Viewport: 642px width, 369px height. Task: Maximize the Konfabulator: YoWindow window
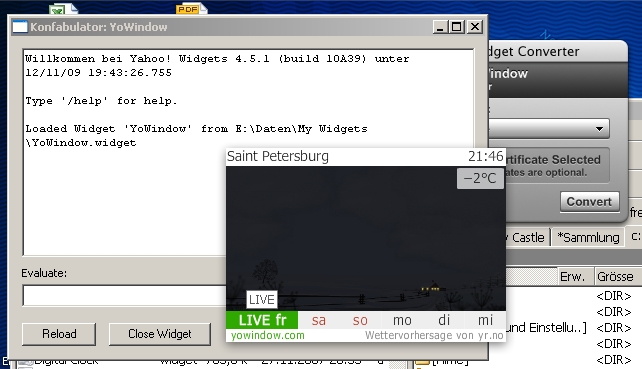pyautogui.click(x=457, y=27)
